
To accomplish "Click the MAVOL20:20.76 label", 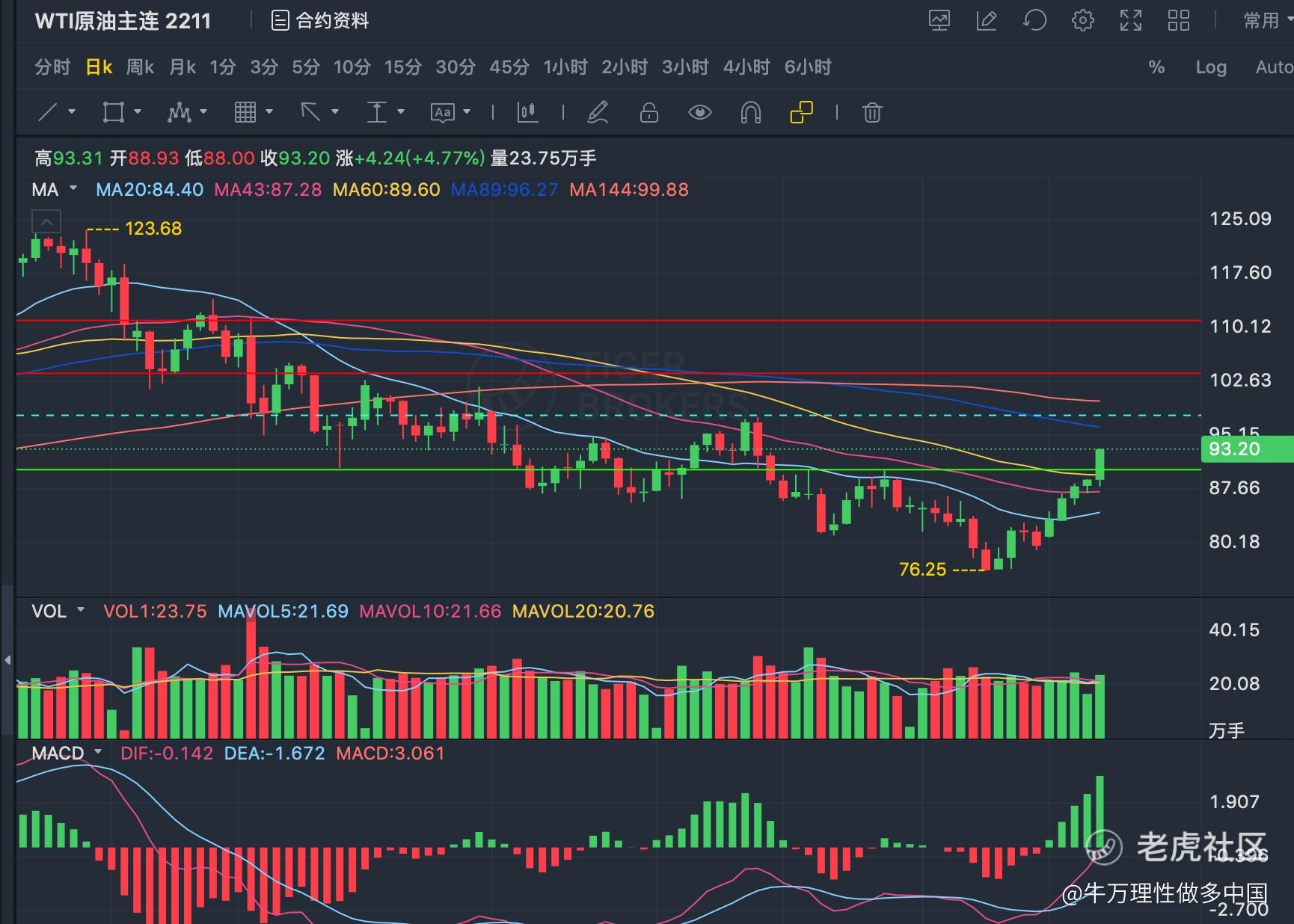I will coord(583,611).
